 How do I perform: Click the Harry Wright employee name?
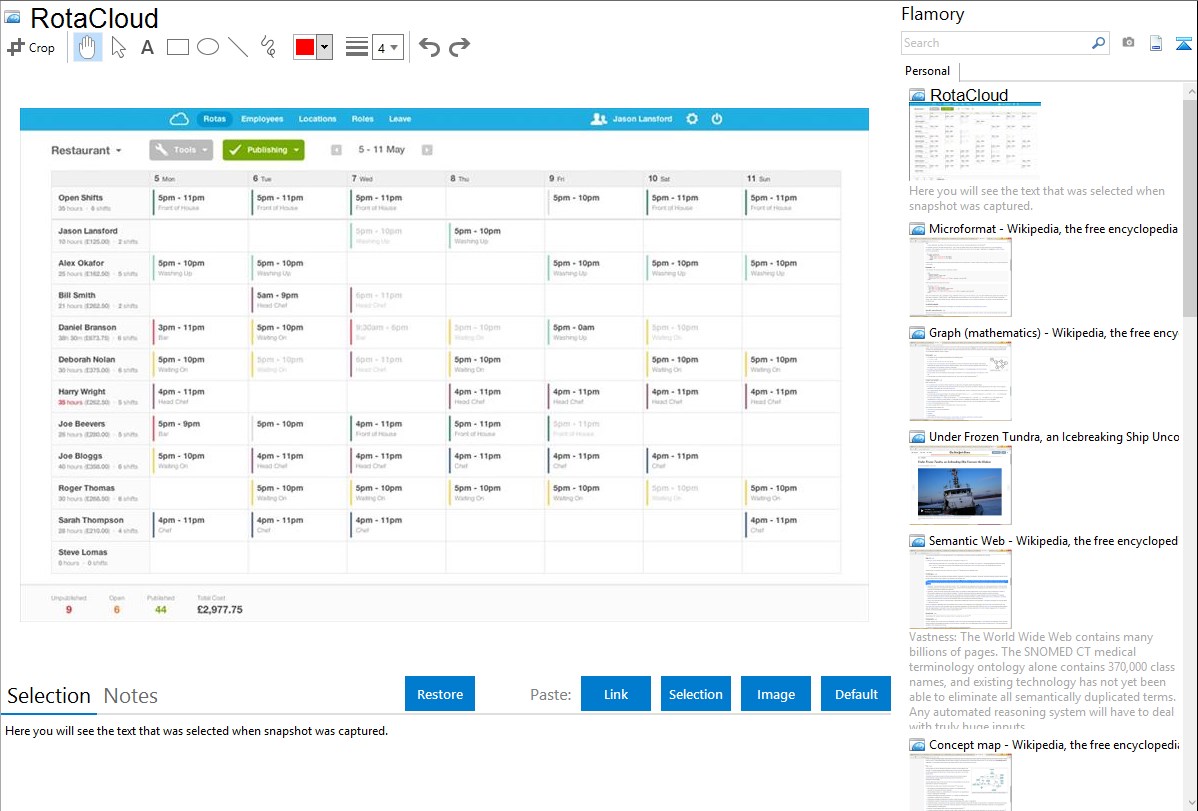[82, 392]
